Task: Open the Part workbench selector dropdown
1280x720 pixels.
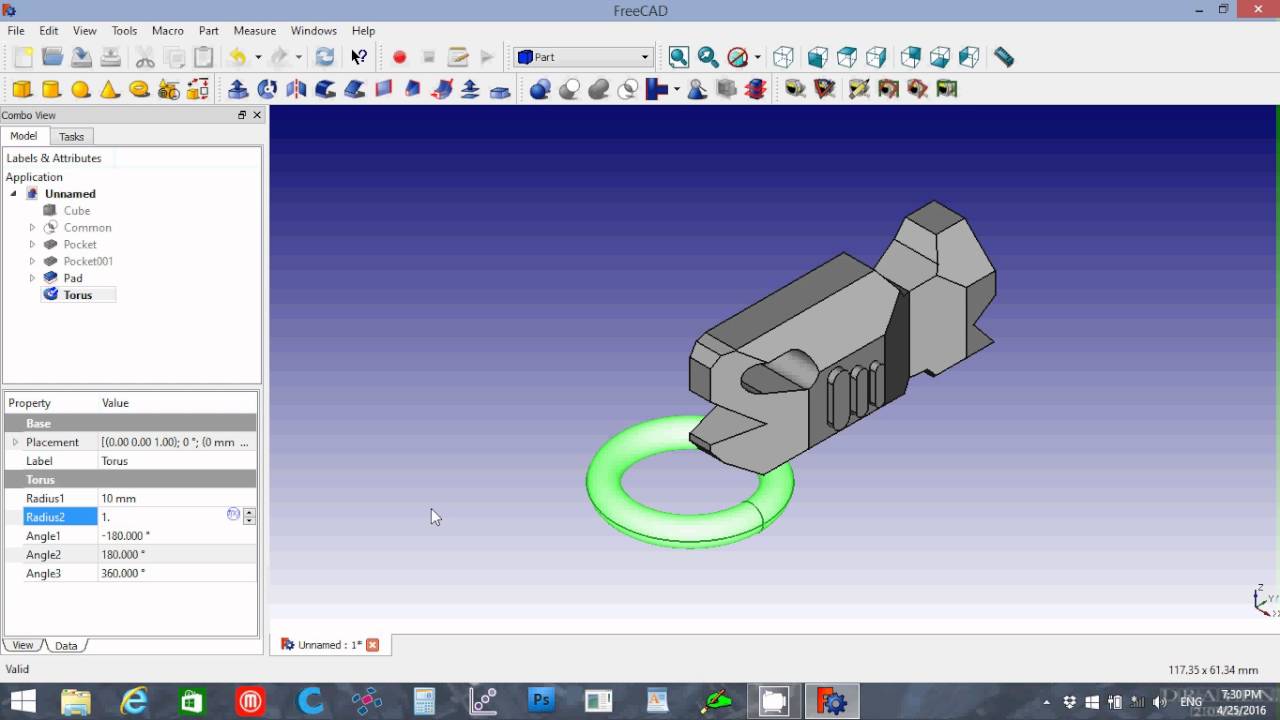Action: pyautogui.click(x=584, y=57)
